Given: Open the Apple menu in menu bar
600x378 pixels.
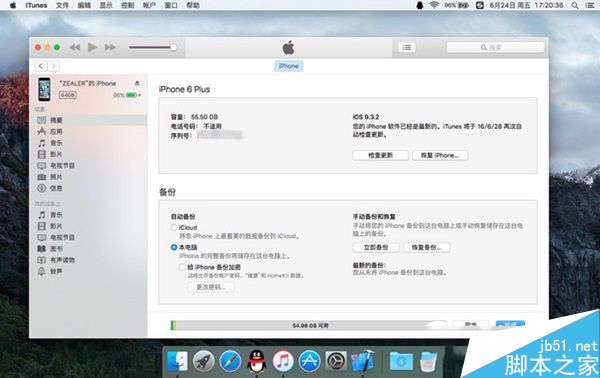Looking at the screenshot, I should tap(13, 5).
